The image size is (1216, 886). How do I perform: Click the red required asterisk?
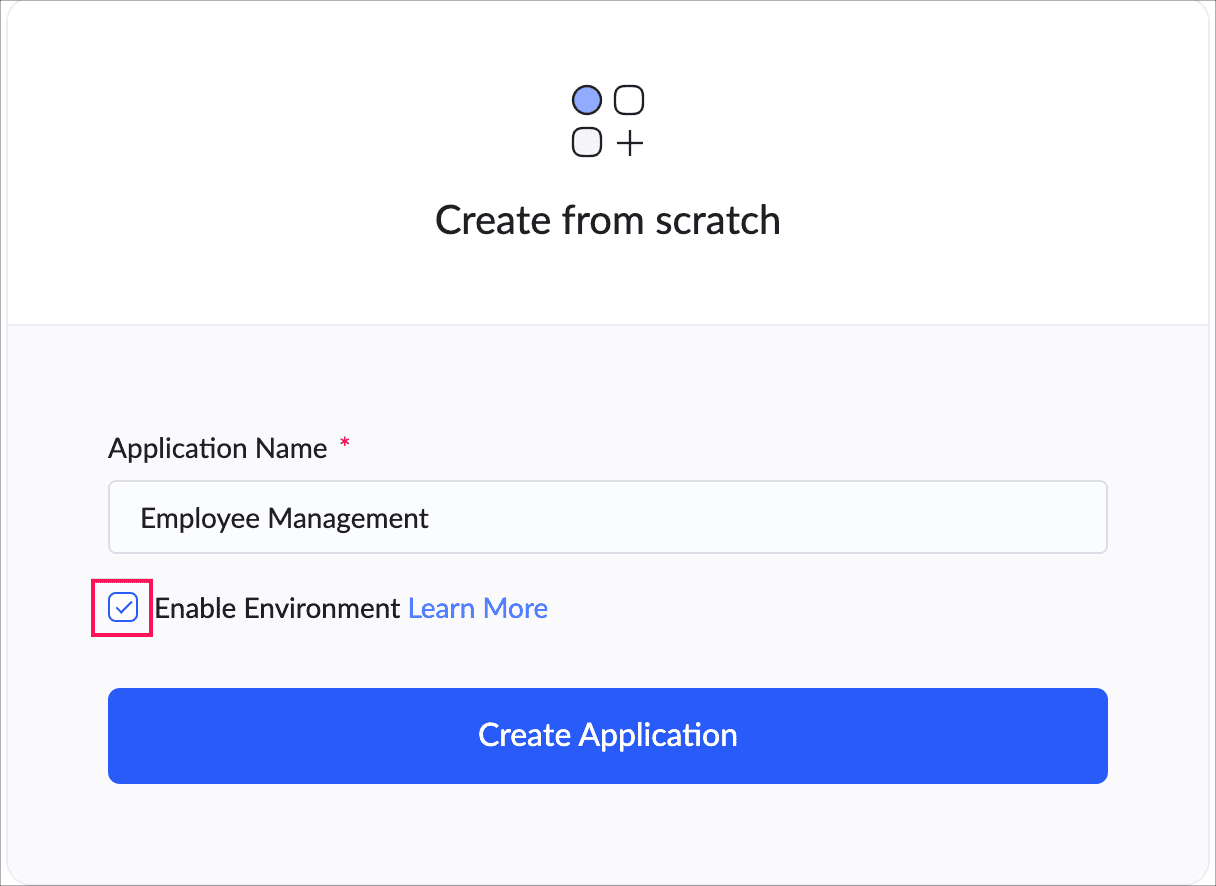[345, 444]
